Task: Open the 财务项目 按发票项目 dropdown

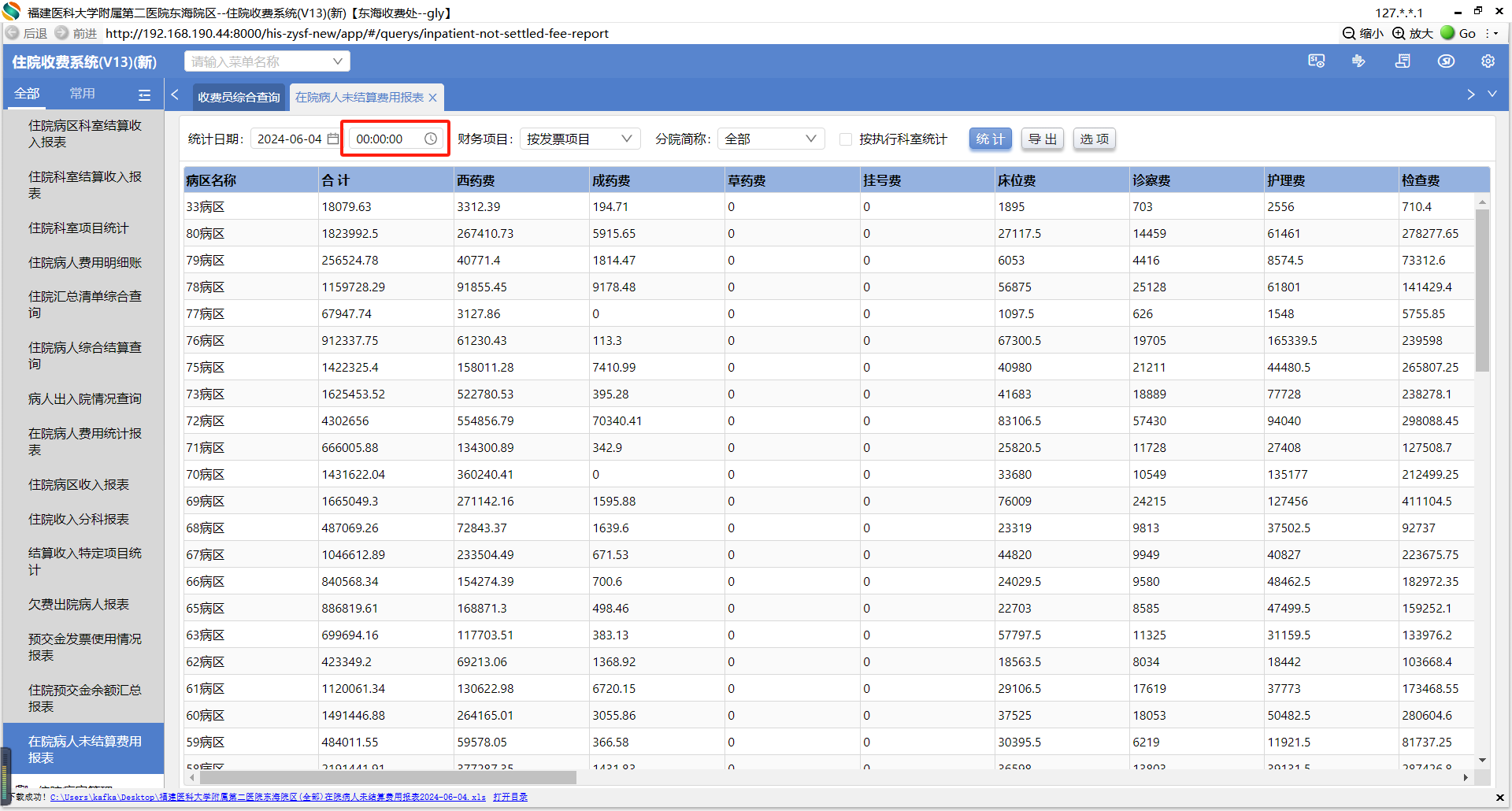Action: coord(580,139)
